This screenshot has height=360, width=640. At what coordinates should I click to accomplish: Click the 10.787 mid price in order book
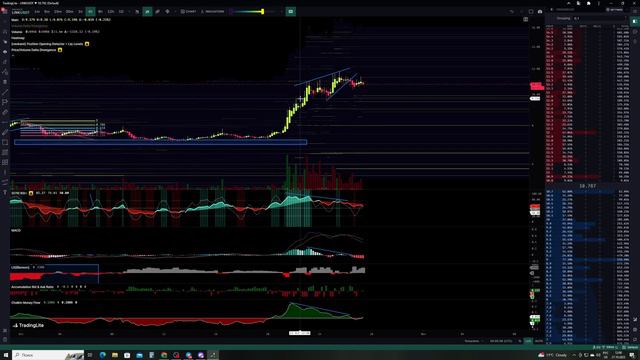587,186
